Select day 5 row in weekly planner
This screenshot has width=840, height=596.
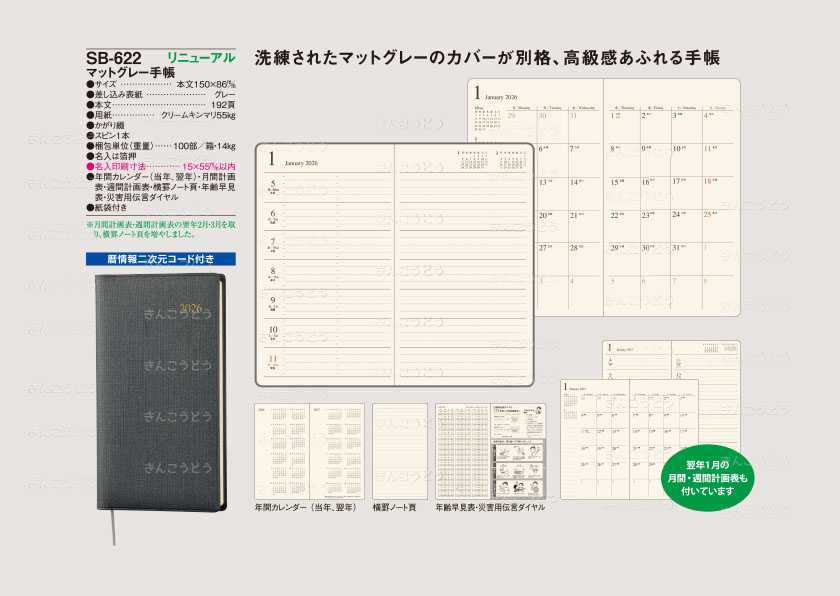click(x=329, y=186)
